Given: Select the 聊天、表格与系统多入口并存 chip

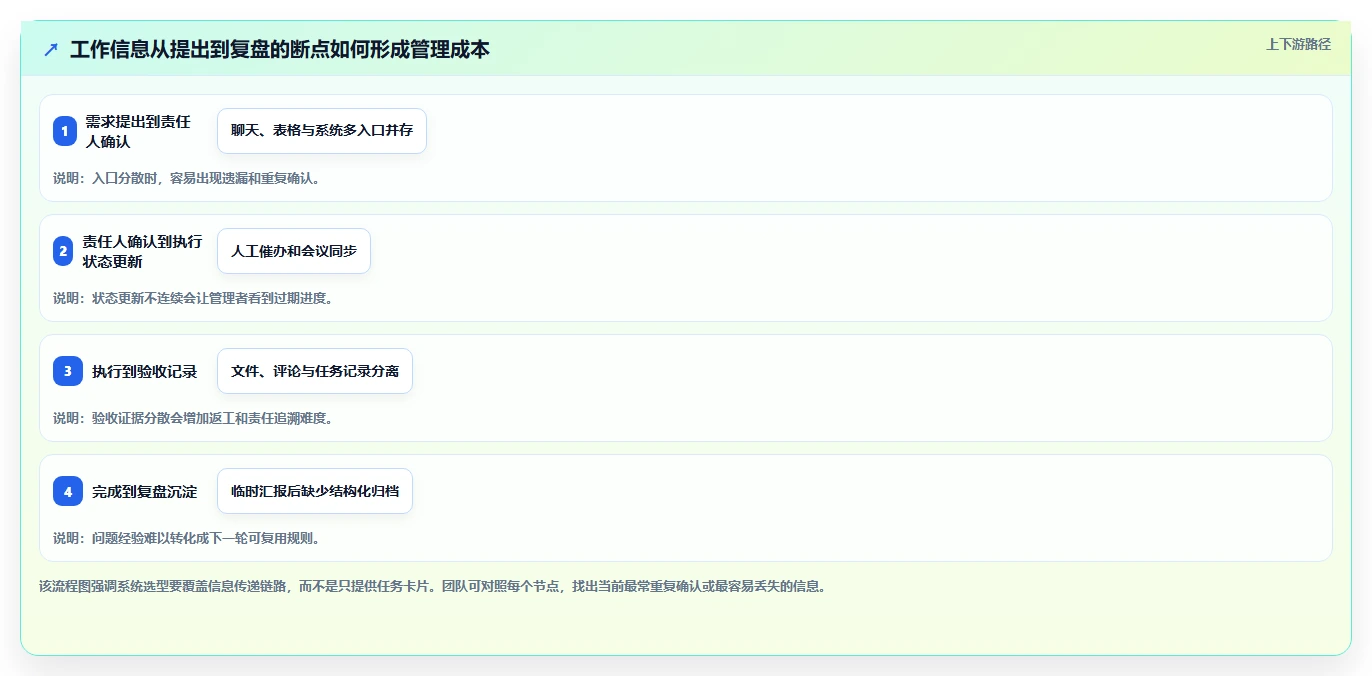Looking at the screenshot, I should [322, 131].
